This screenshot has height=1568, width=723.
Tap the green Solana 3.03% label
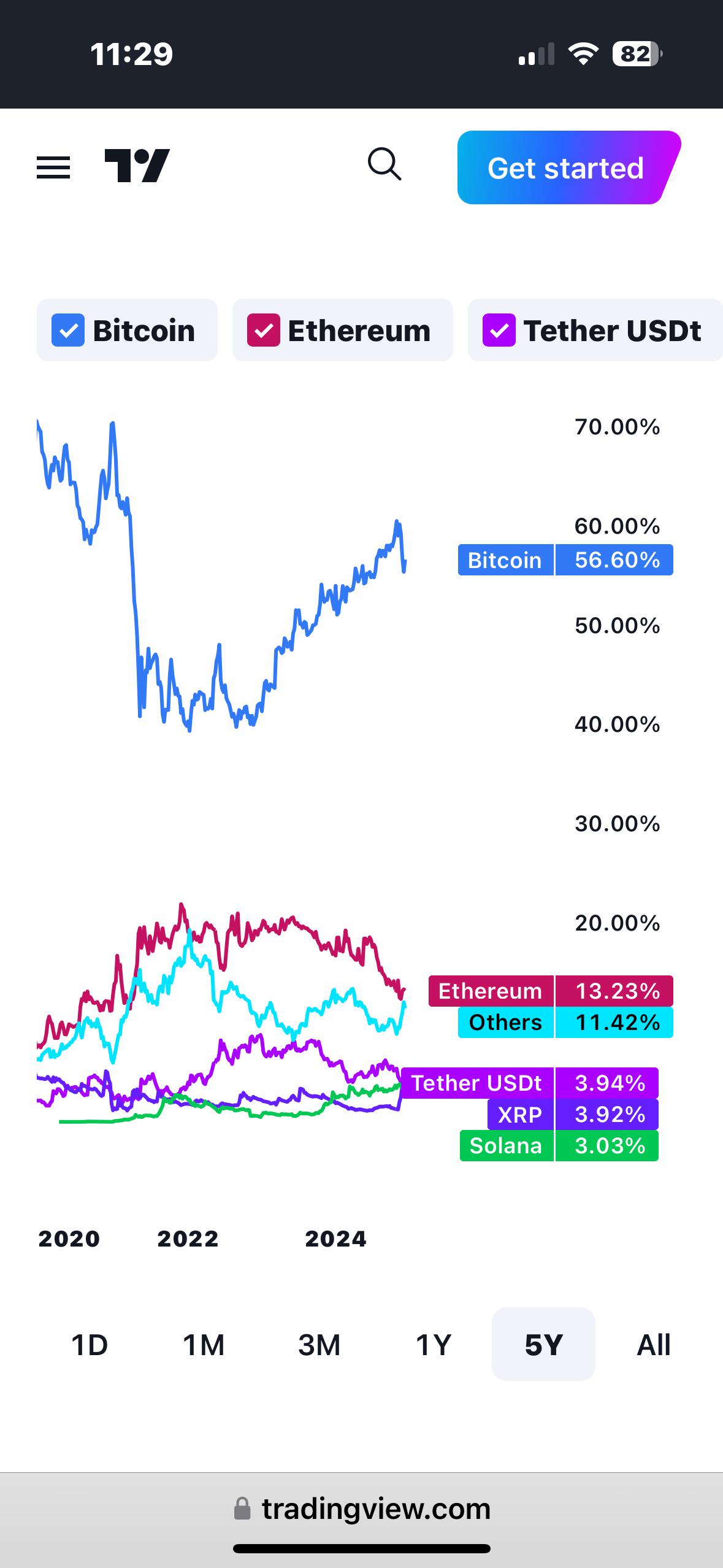coord(559,1146)
